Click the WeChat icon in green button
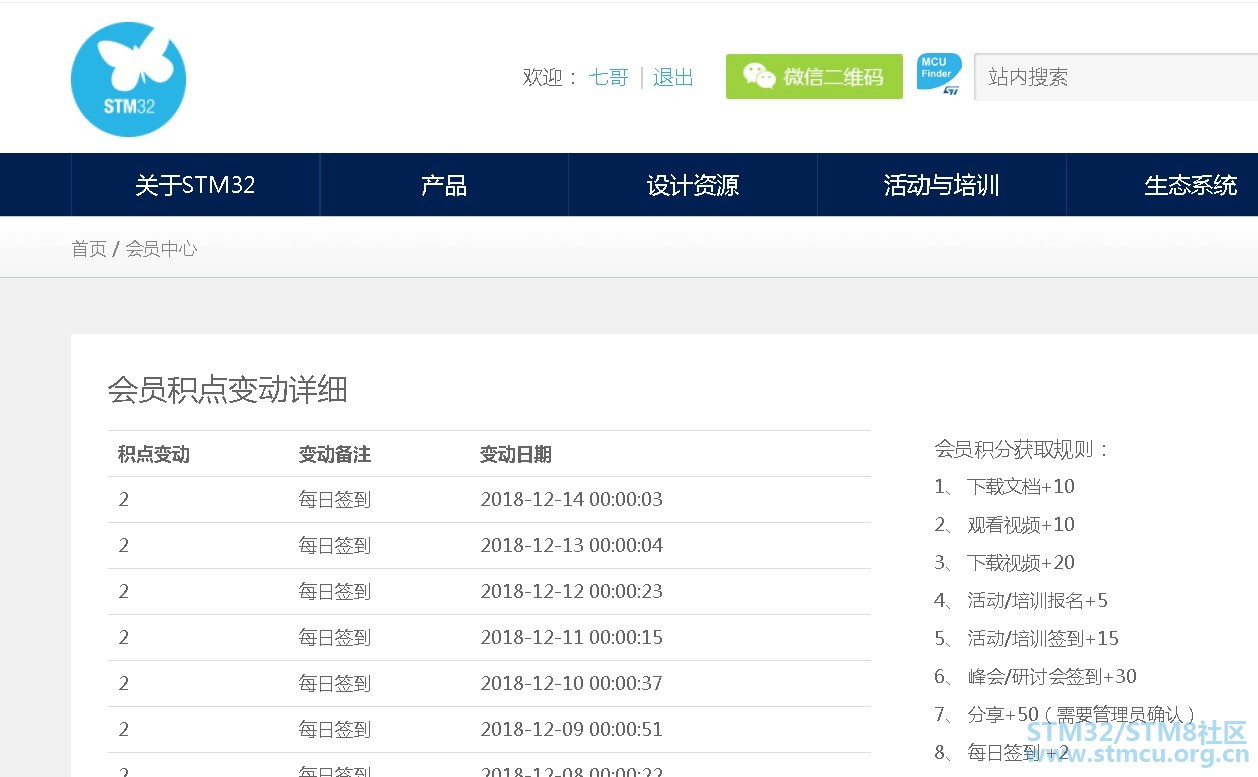Screen dimensions: 1258x777 (759, 77)
